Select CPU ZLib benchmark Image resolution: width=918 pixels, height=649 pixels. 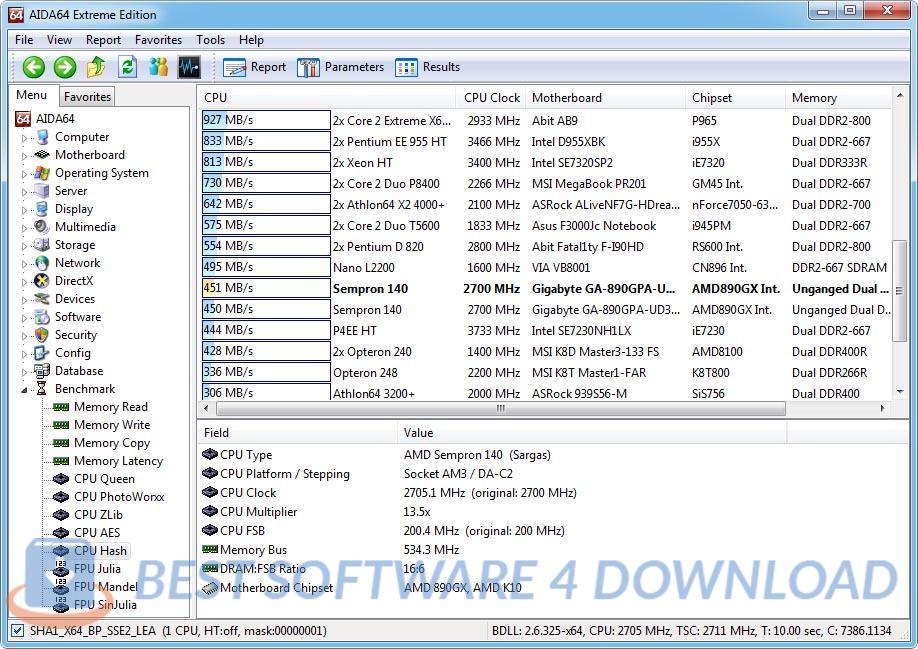(98, 515)
